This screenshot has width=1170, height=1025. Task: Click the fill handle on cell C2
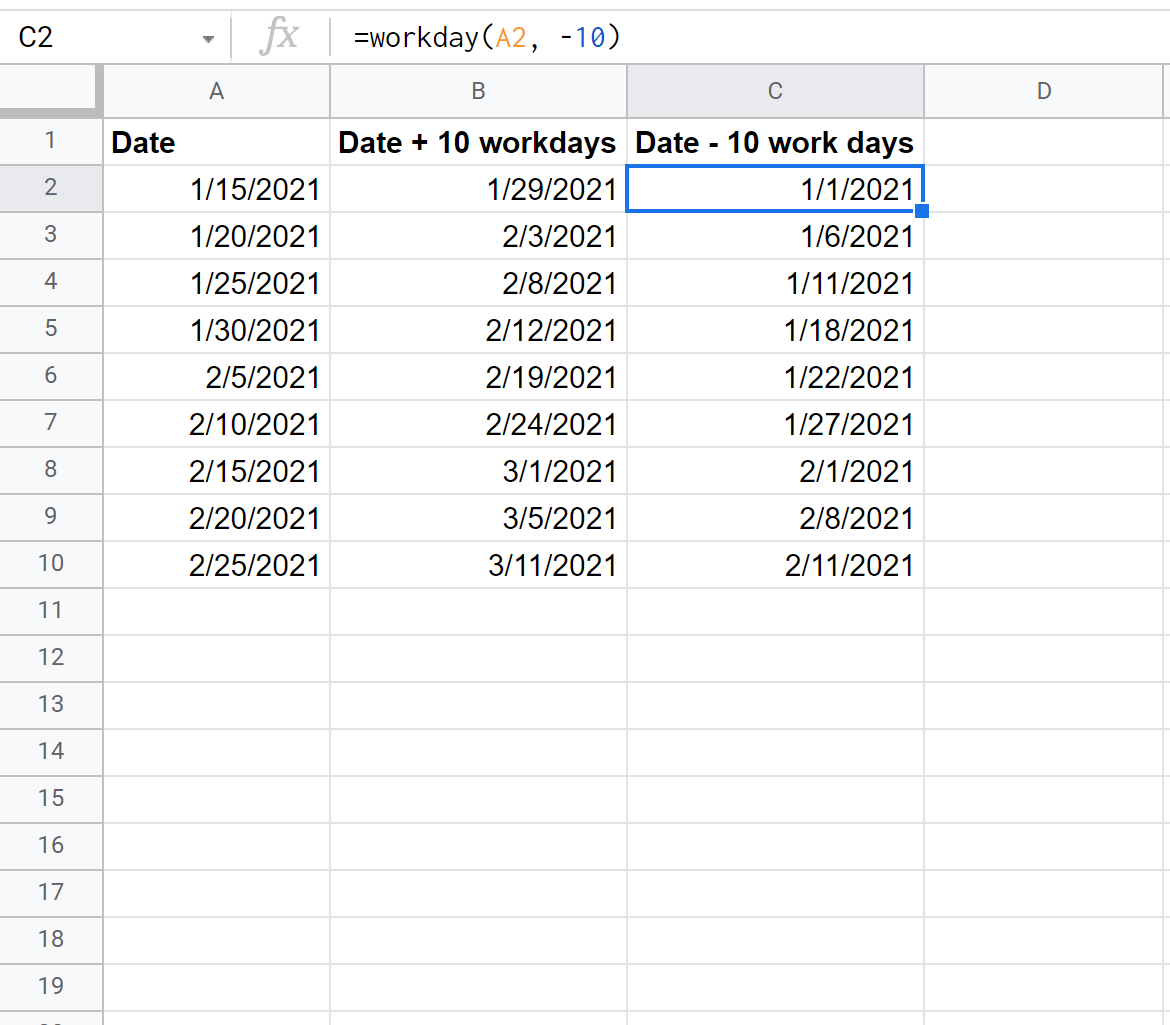[x=922, y=211]
